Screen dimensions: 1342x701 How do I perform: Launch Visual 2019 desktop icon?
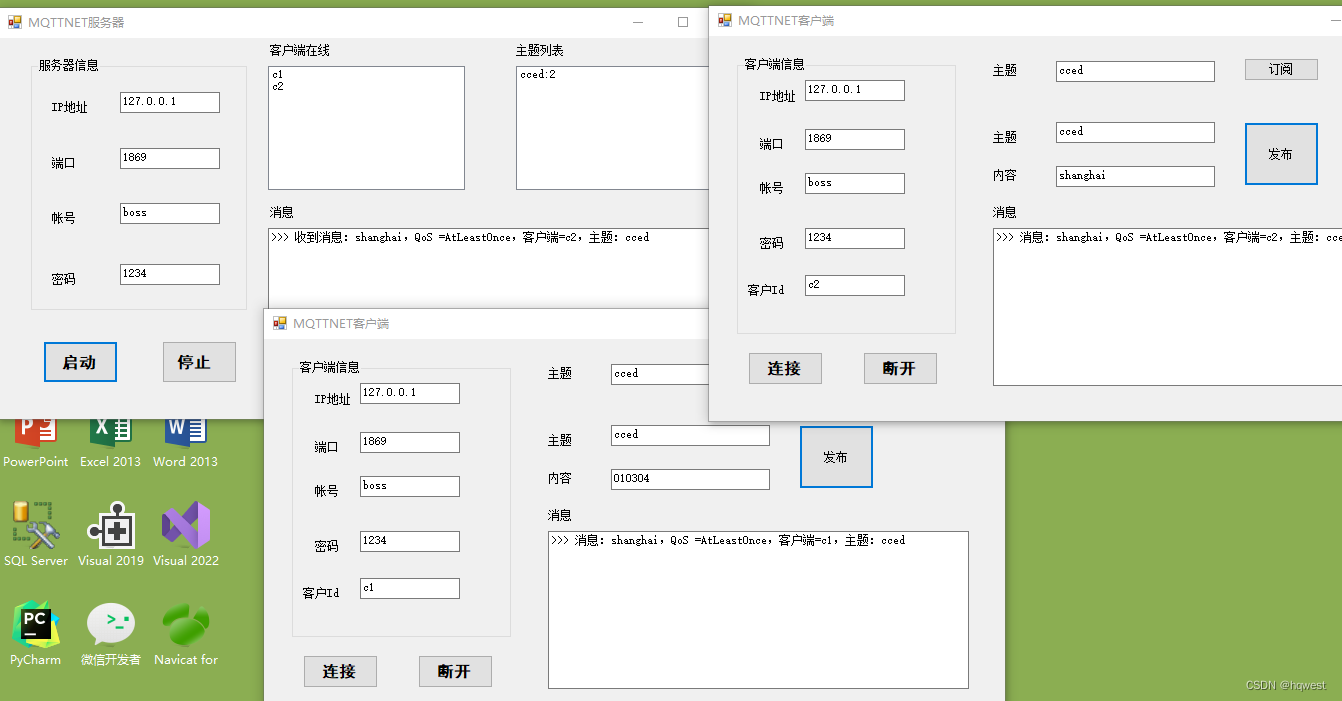pos(110,534)
